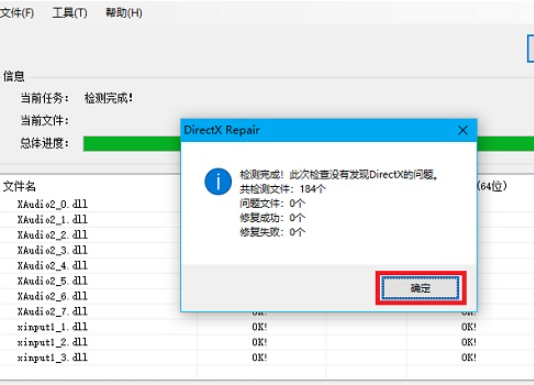Select the XAudio2_4.dll row
This screenshot has width=534, height=385.
coord(52,265)
